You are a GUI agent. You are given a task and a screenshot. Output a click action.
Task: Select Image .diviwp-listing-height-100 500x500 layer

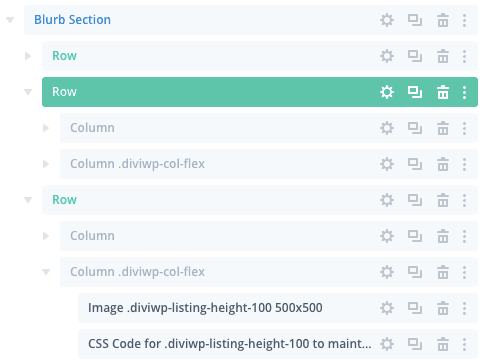(x=205, y=308)
